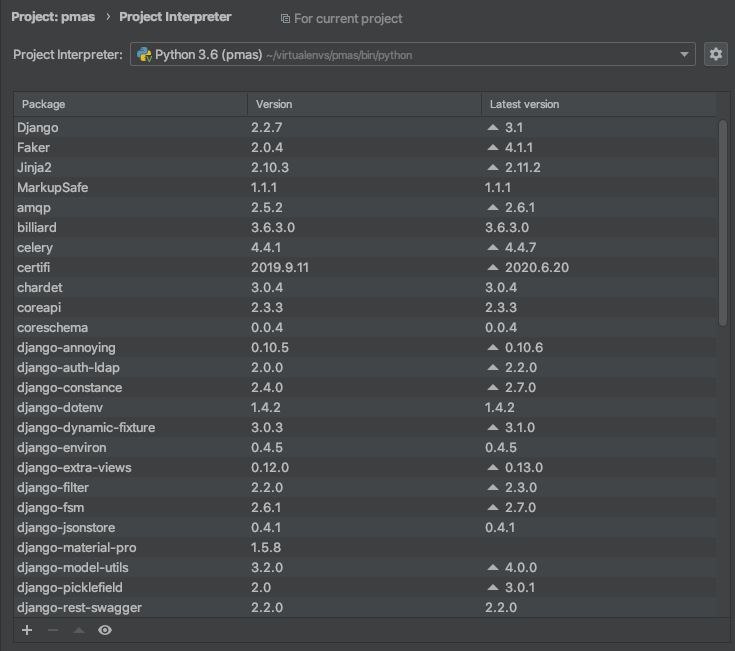This screenshot has height=651, width=735.
Task: Click the Project: pmas breadcrumb
Action: click(53, 17)
